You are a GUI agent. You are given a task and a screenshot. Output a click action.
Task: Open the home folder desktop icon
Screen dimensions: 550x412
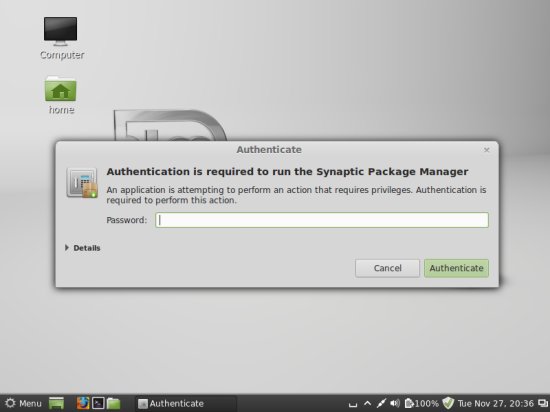pos(61,95)
